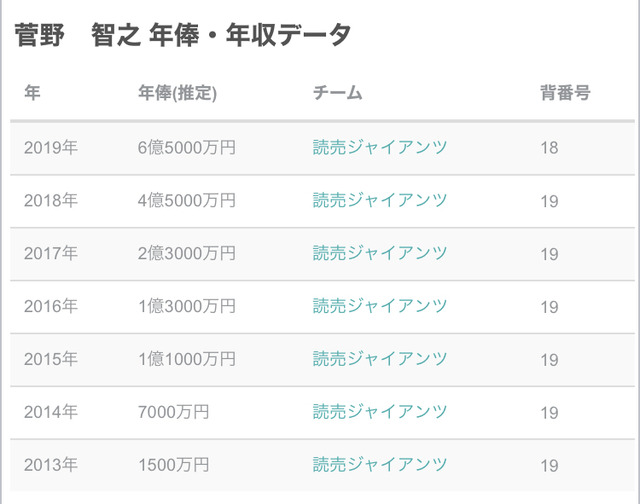640x504 pixels.
Task: Select the 読売ジャイアンツ link for 2015年
Action: (380, 359)
